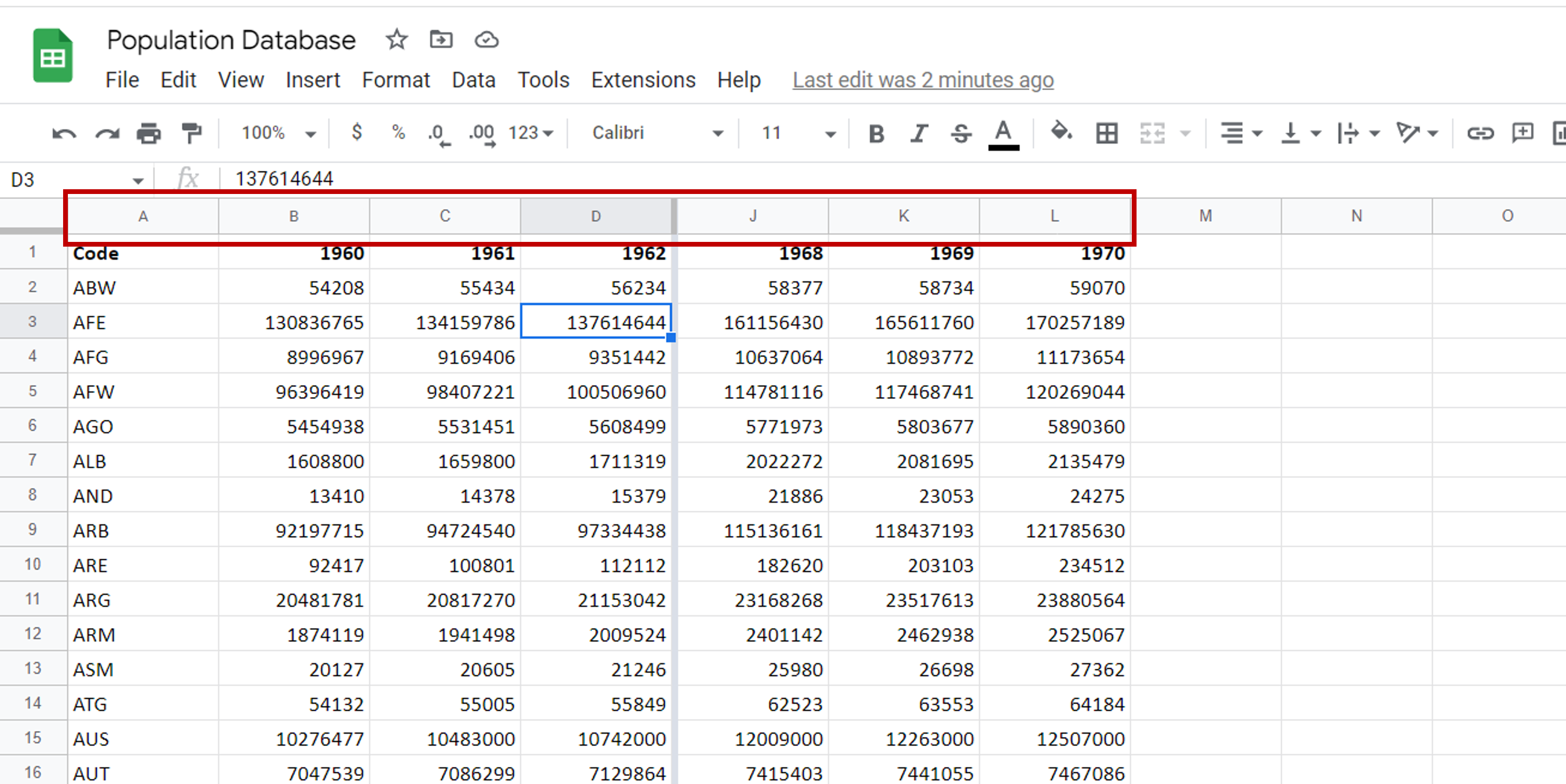Click cell containing 'Code'
This screenshot has width=1566, height=784.
143,253
